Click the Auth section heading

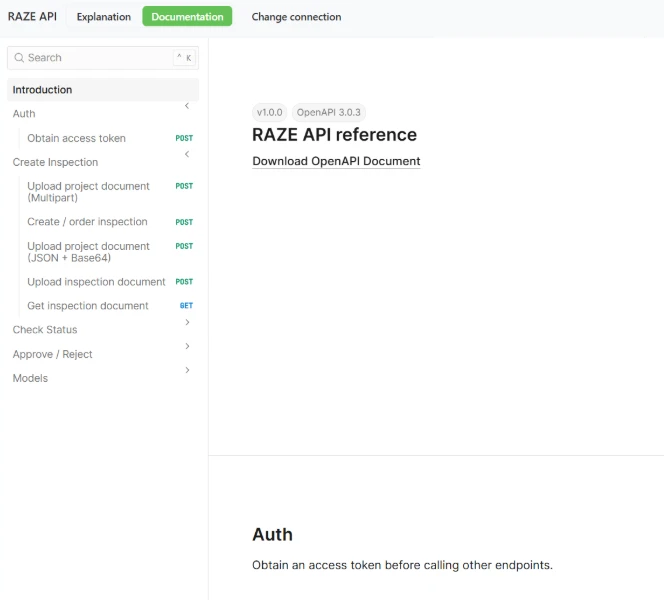point(272,534)
